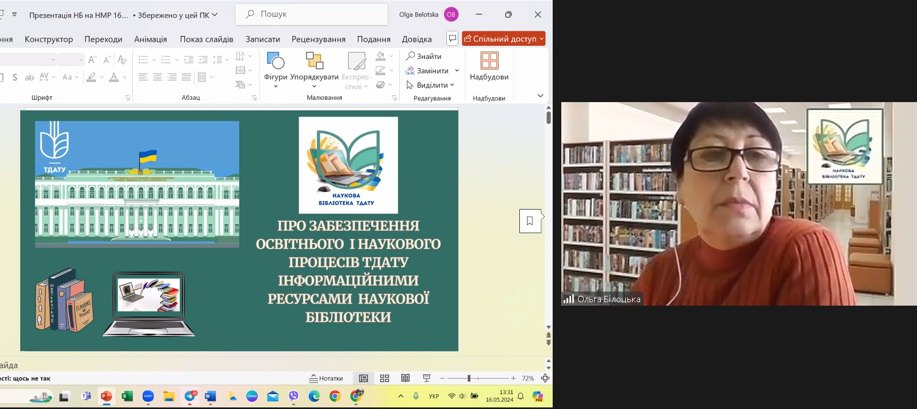Open the Olga Belotska account avatar
Screen dimensions: 917x409
tap(451, 15)
